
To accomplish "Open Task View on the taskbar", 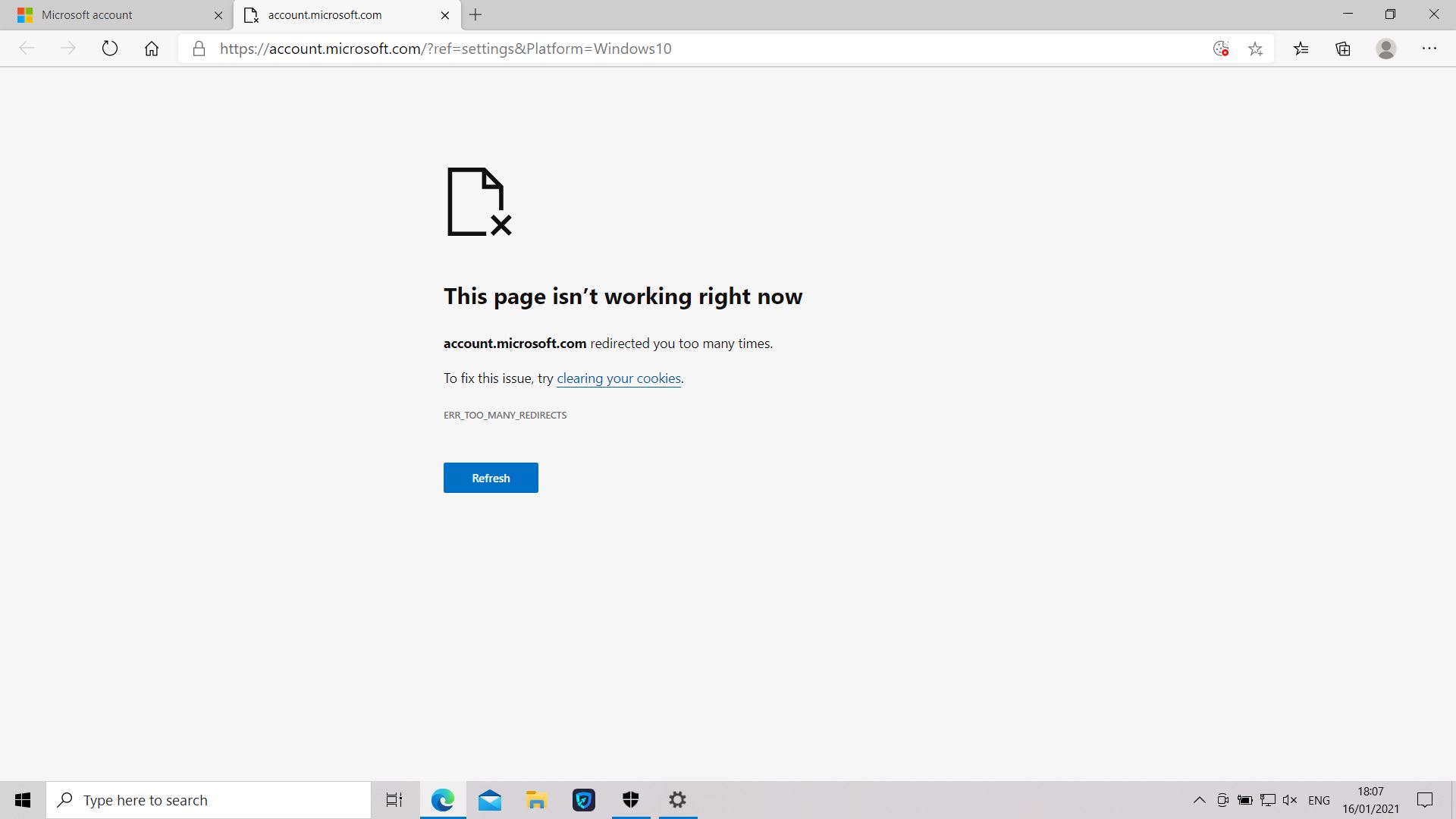I will [394, 800].
